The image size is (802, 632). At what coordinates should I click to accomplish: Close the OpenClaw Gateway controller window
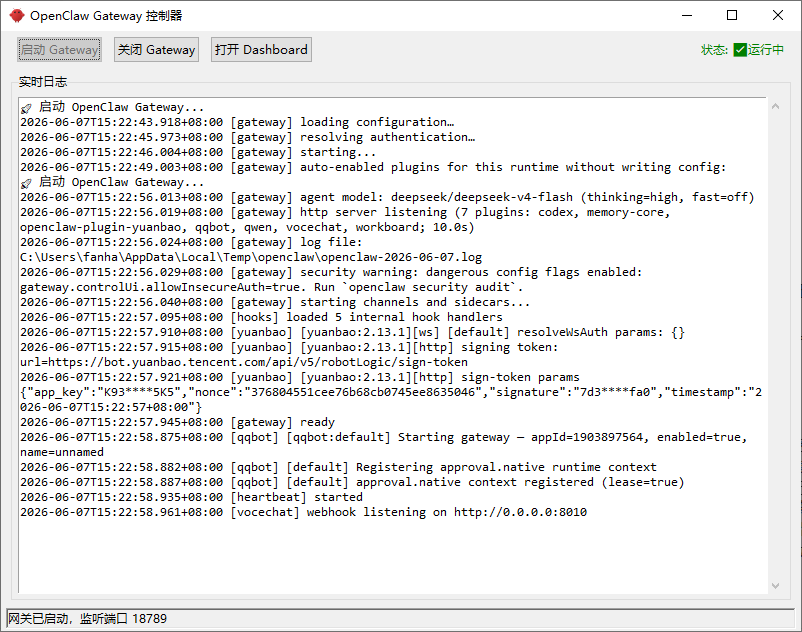pos(777,15)
